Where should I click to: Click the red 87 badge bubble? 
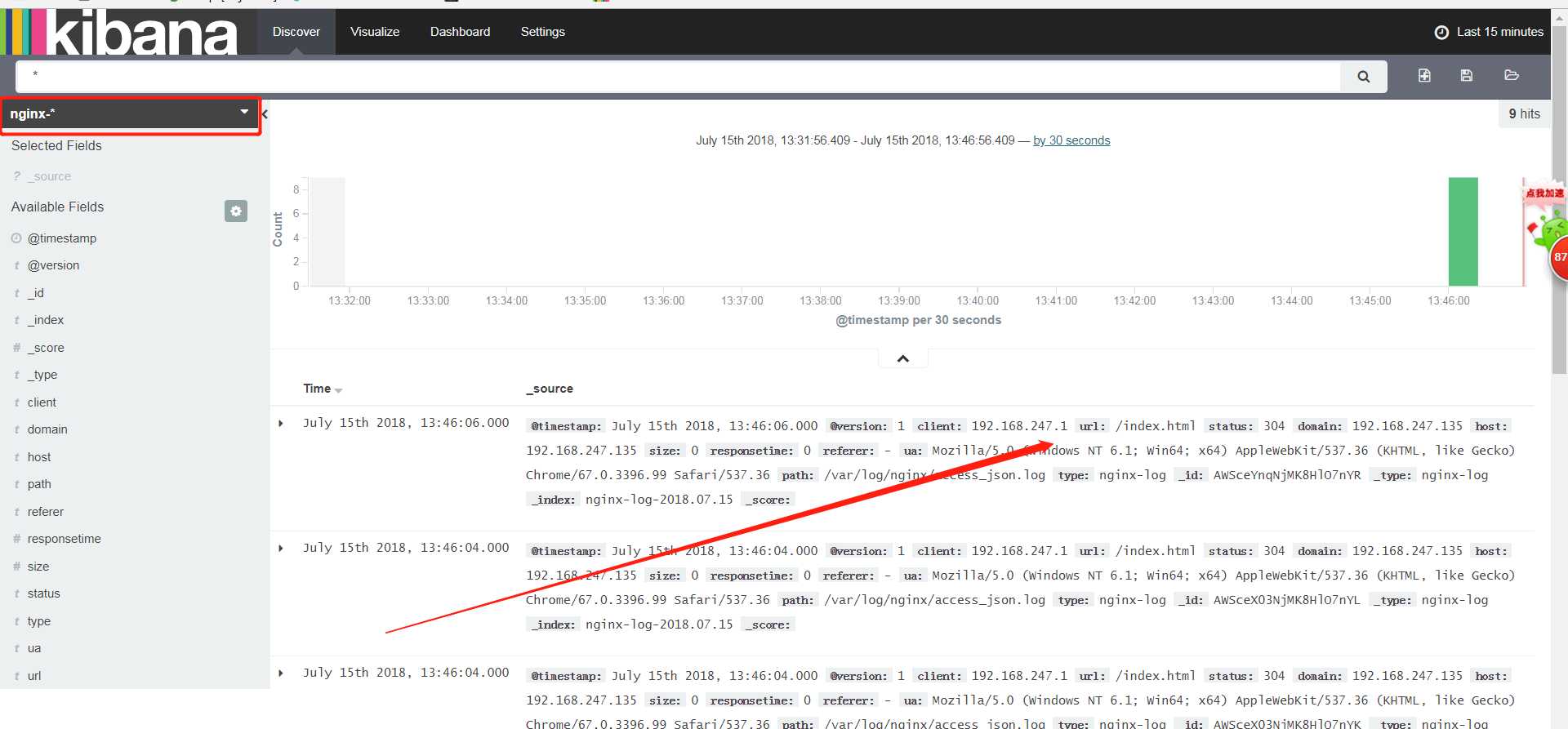pos(1559,257)
